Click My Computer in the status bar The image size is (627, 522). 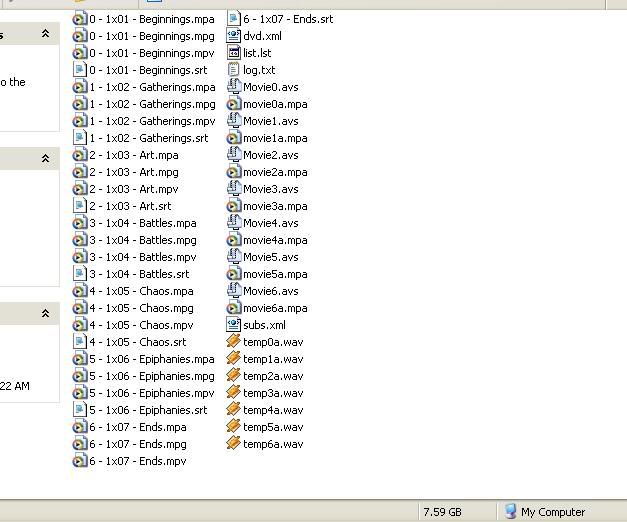point(545,512)
